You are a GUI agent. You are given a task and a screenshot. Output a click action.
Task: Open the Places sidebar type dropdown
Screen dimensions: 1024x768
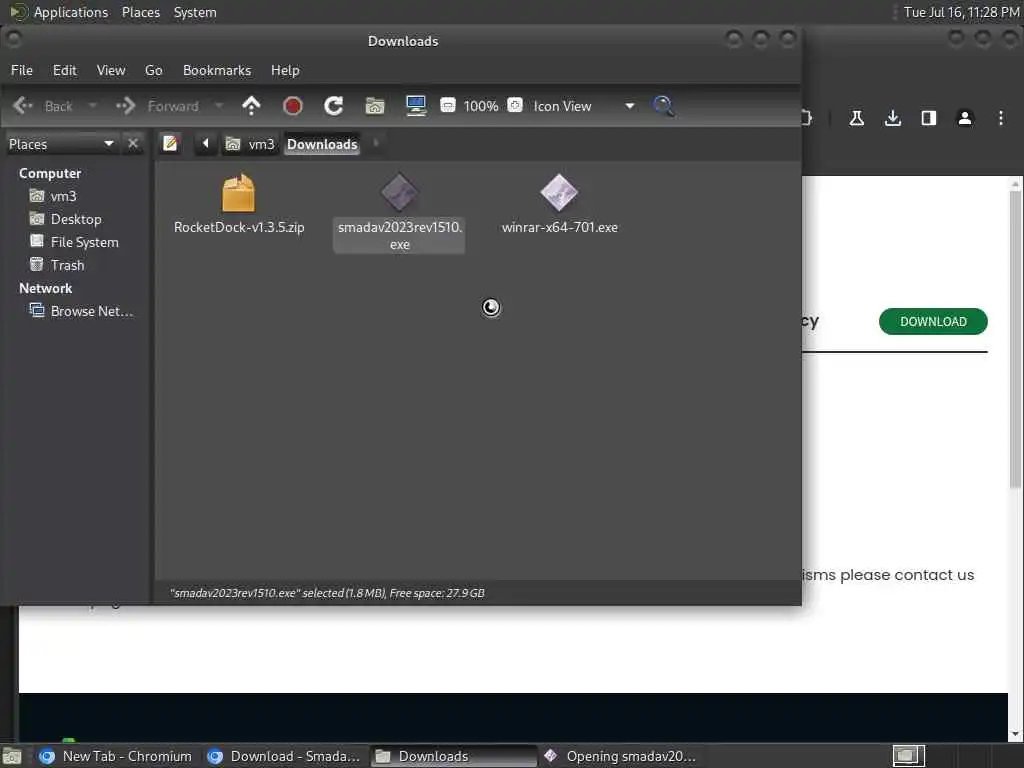[61, 144]
